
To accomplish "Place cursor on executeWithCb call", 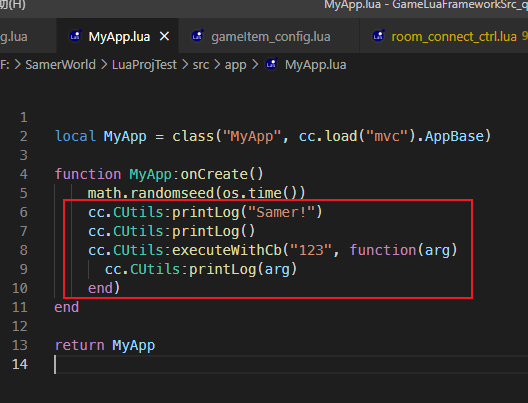I will [x=227, y=250].
